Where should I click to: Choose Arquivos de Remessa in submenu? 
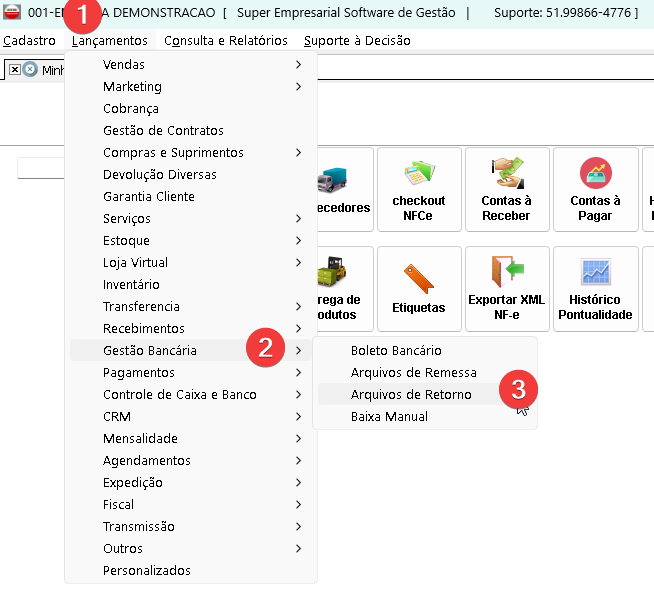(x=425, y=372)
